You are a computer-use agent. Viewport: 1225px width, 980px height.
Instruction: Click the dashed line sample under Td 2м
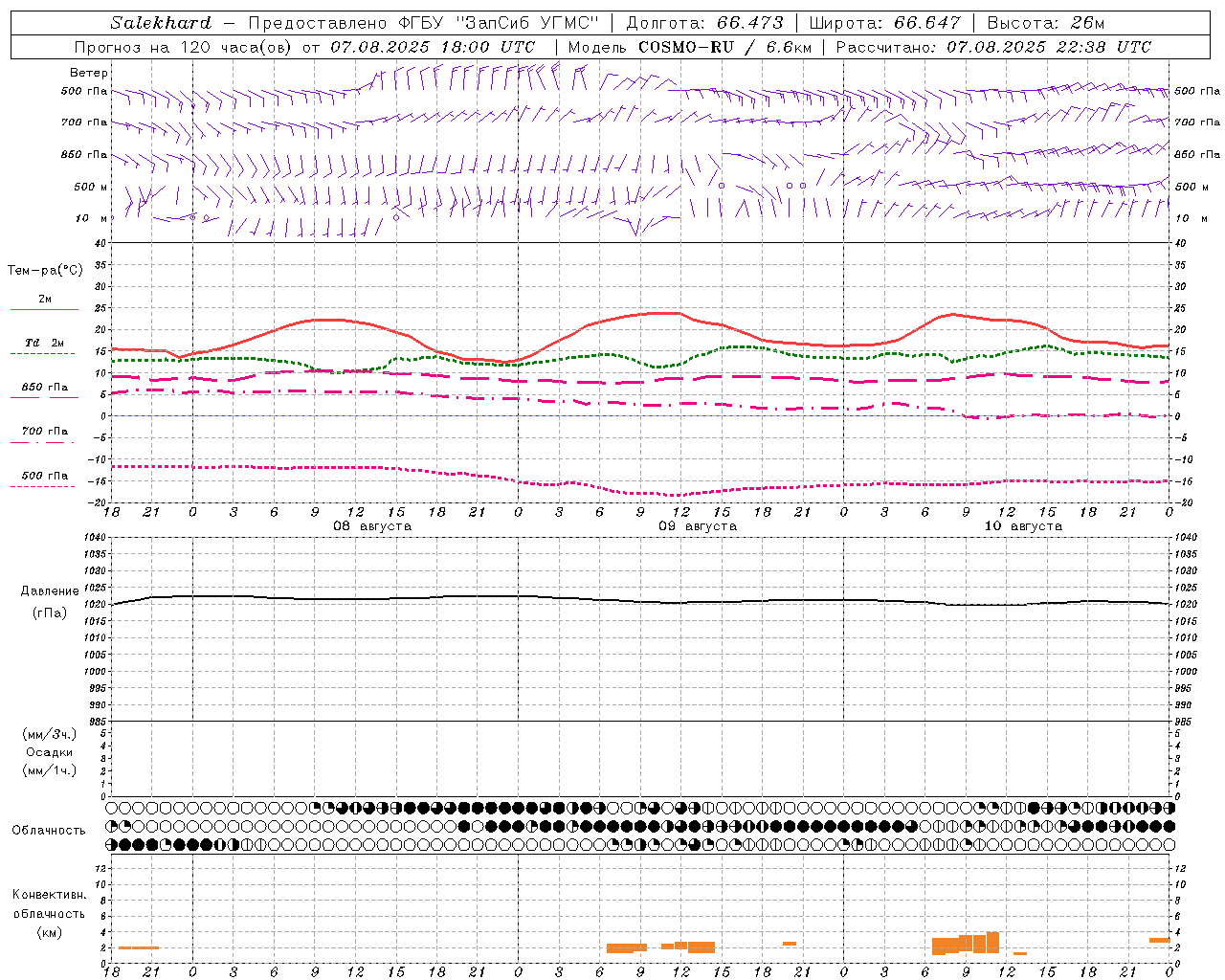pos(43,354)
